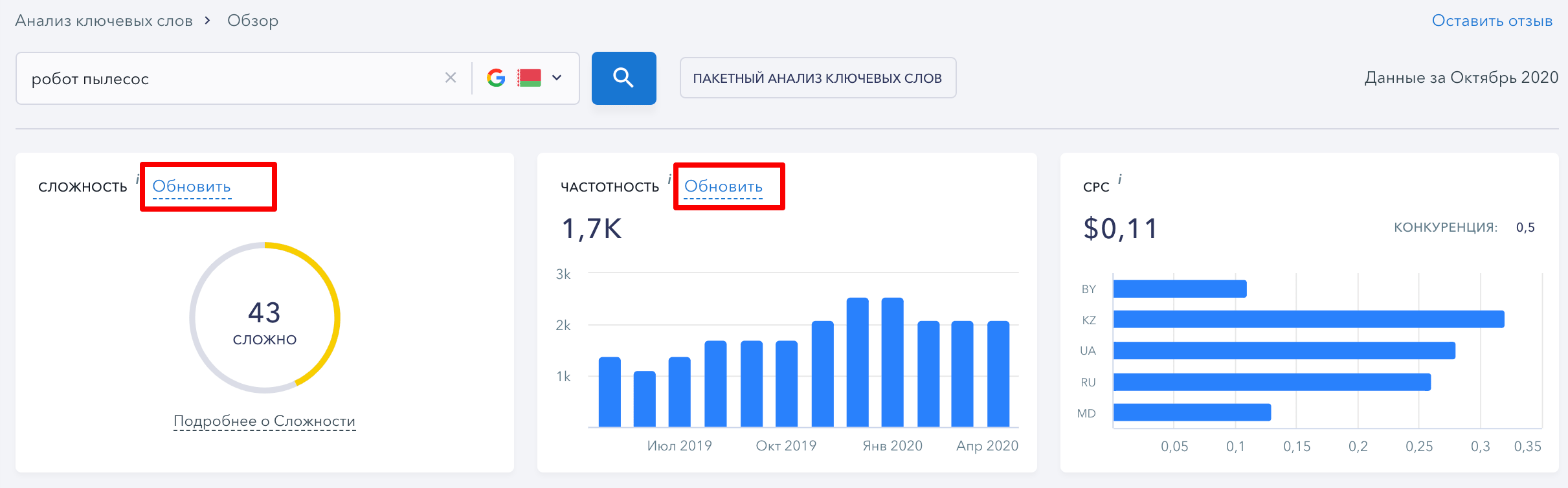Click the last frequency bar above Апр 2020

point(998,374)
